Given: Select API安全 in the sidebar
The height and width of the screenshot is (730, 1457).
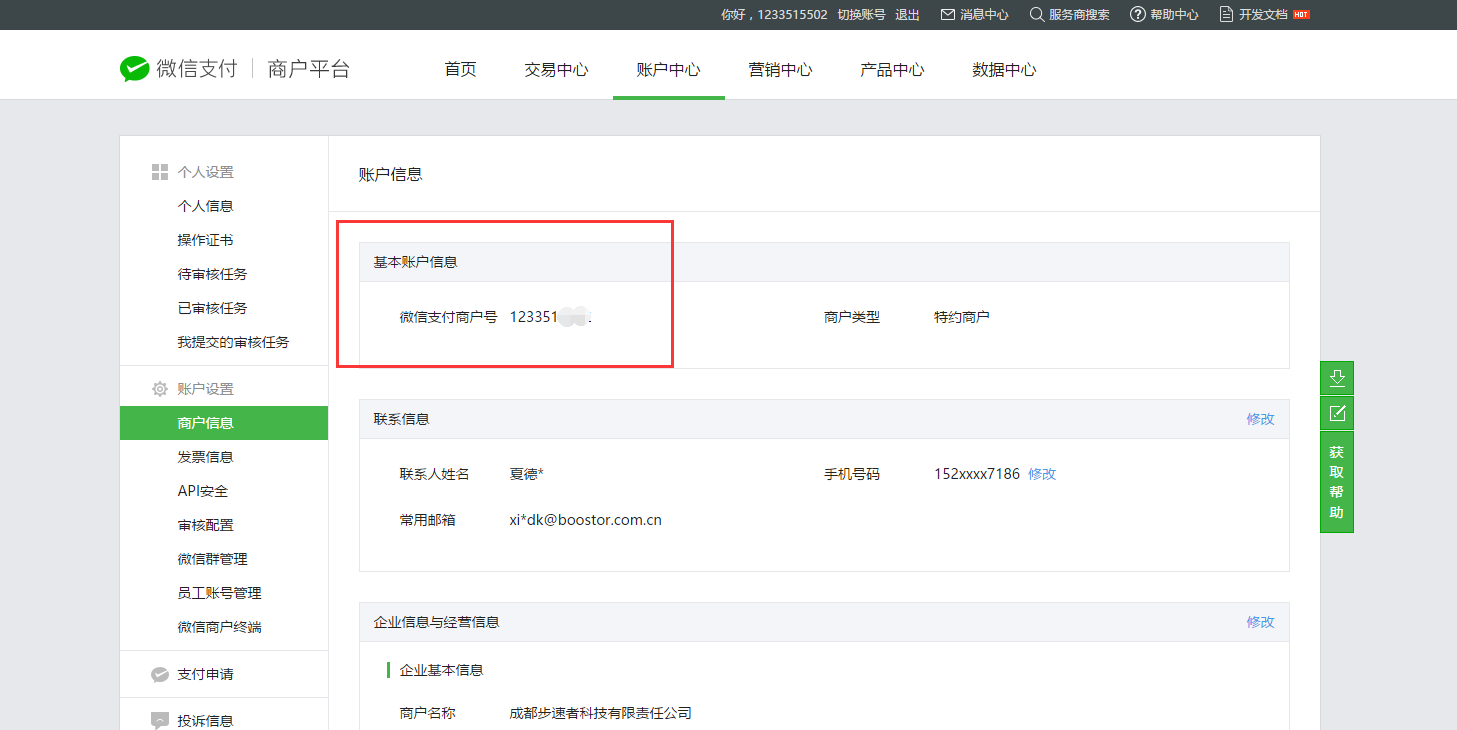Looking at the screenshot, I should [x=203, y=491].
